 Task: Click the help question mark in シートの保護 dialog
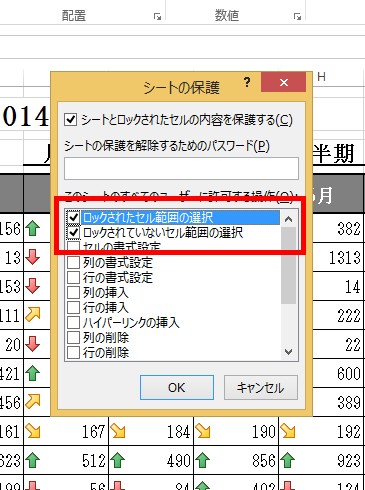(x=247, y=82)
